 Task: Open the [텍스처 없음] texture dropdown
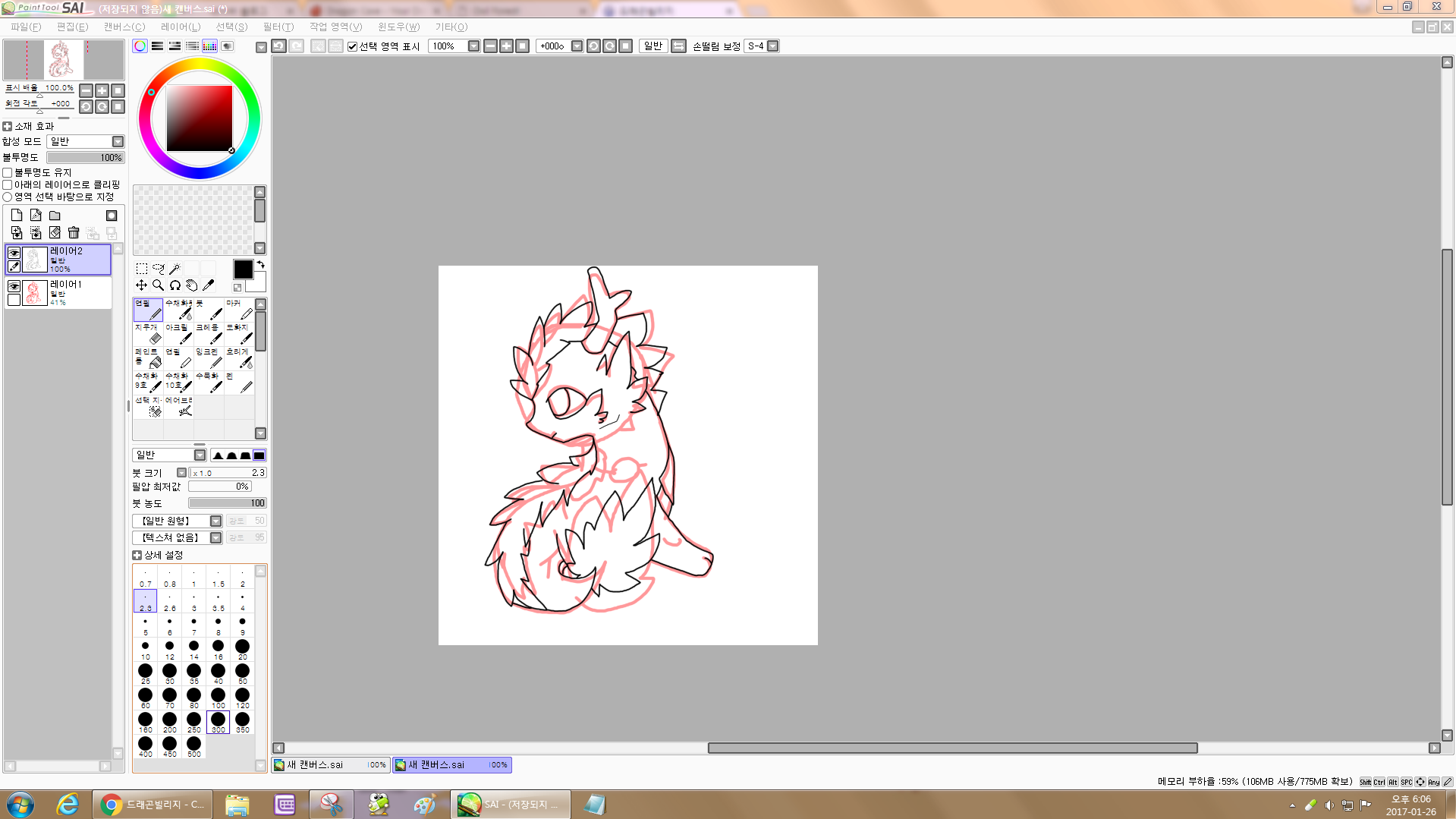pyautogui.click(x=178, y=537)
